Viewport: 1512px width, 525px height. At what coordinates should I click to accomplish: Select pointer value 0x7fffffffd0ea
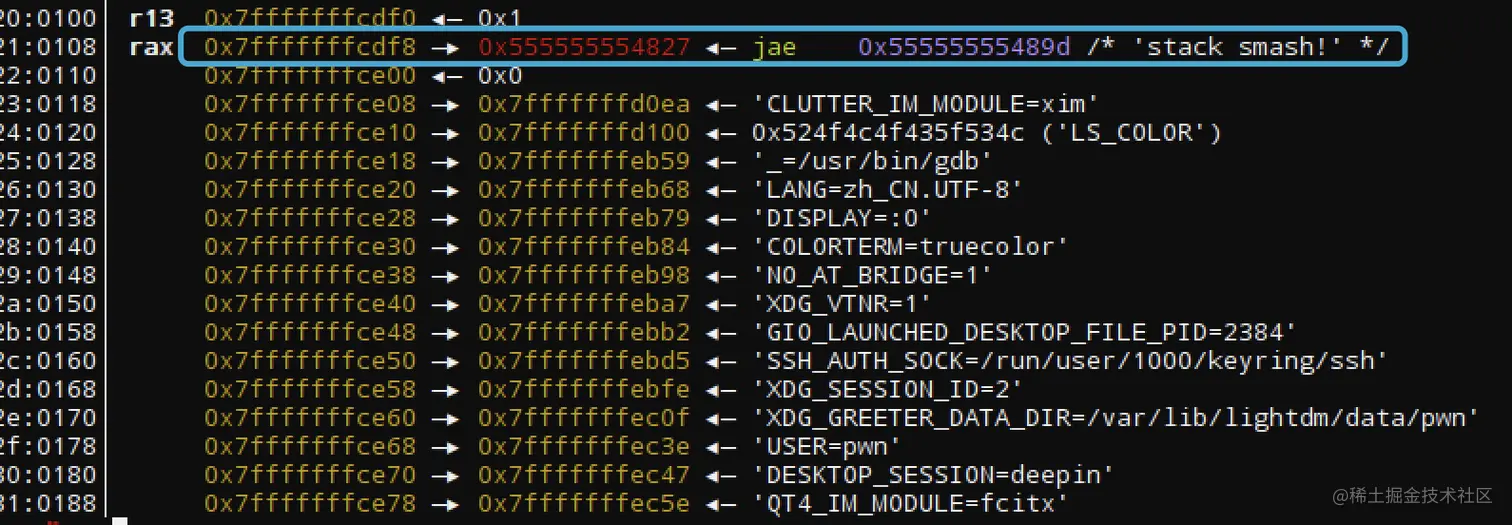tap(584, 104)
